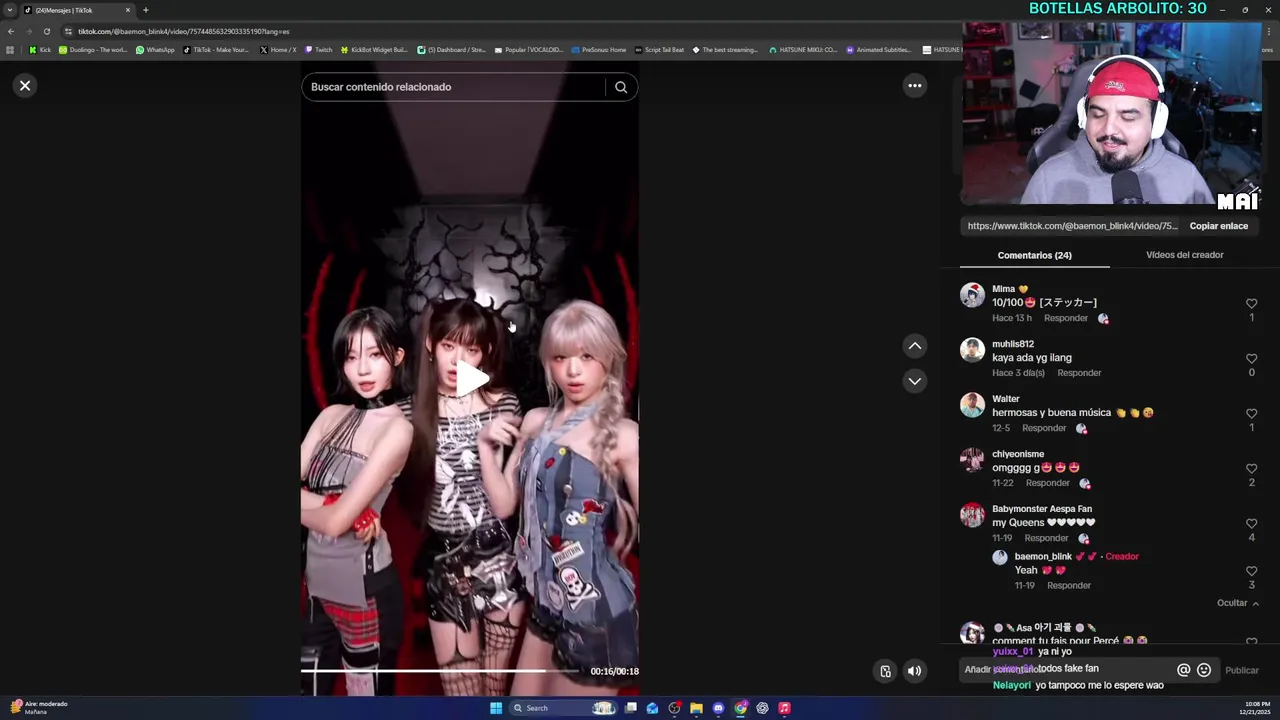Open the Duolingo bookmark
This screenshot has width=1280, height=720.
93,49
